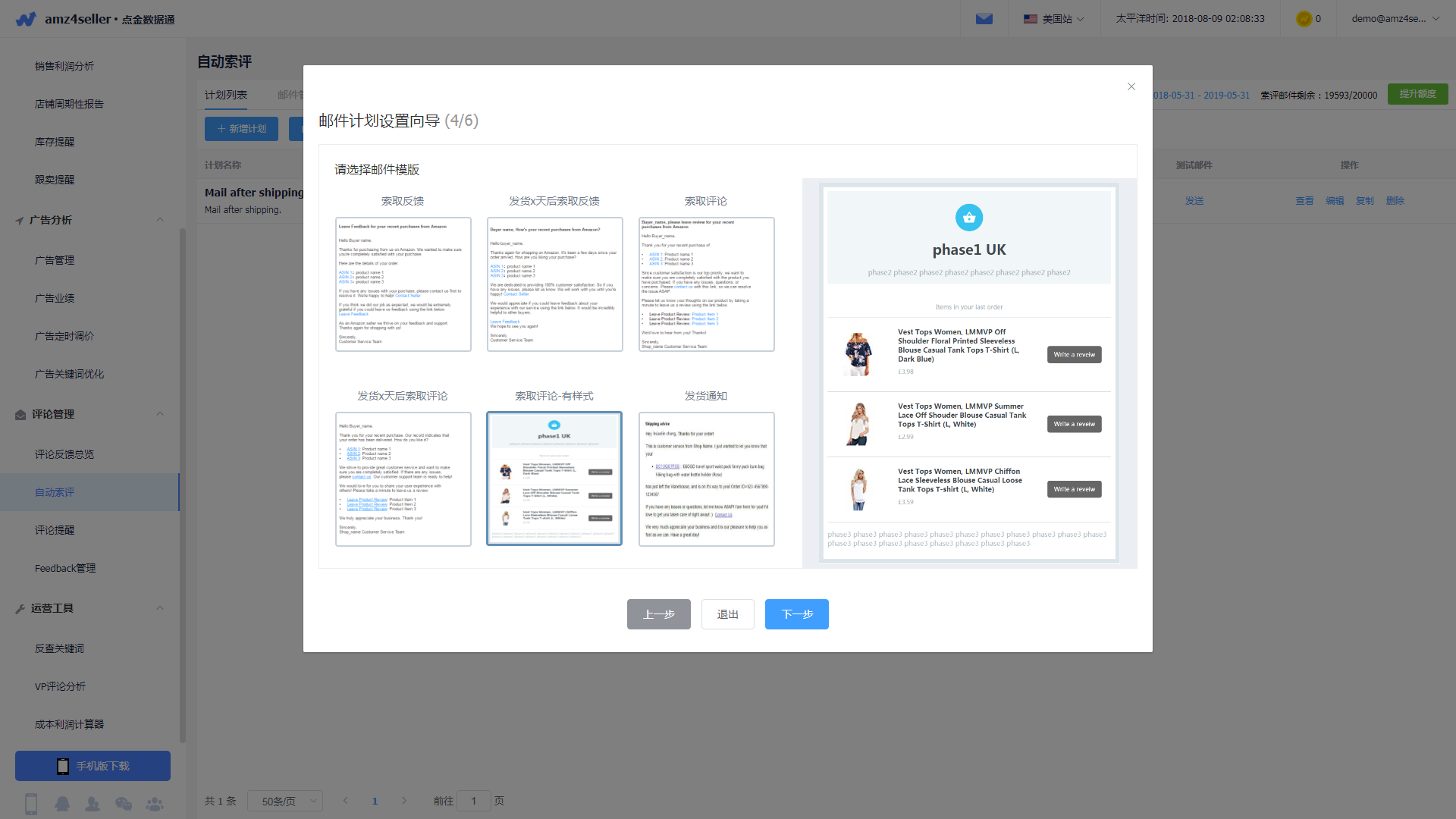Image resolution: width=1456 pixels, height=819 pixels.
Task: Click the user group icon in footer
Action: click(x=155, y=803)
